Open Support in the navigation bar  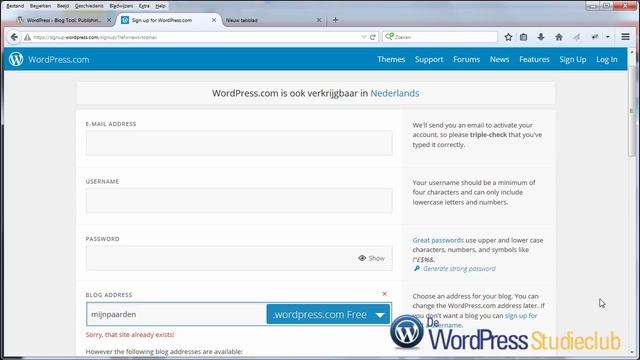coord(429,59)
